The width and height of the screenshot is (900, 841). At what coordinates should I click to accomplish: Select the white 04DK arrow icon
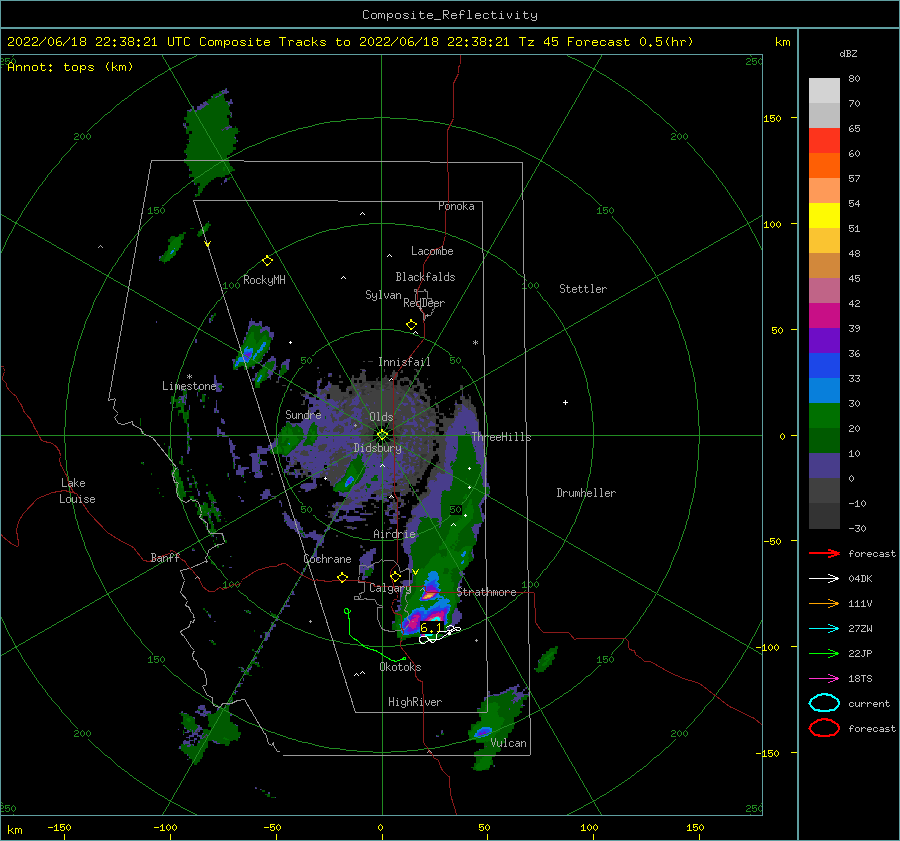tap(824, 579)
